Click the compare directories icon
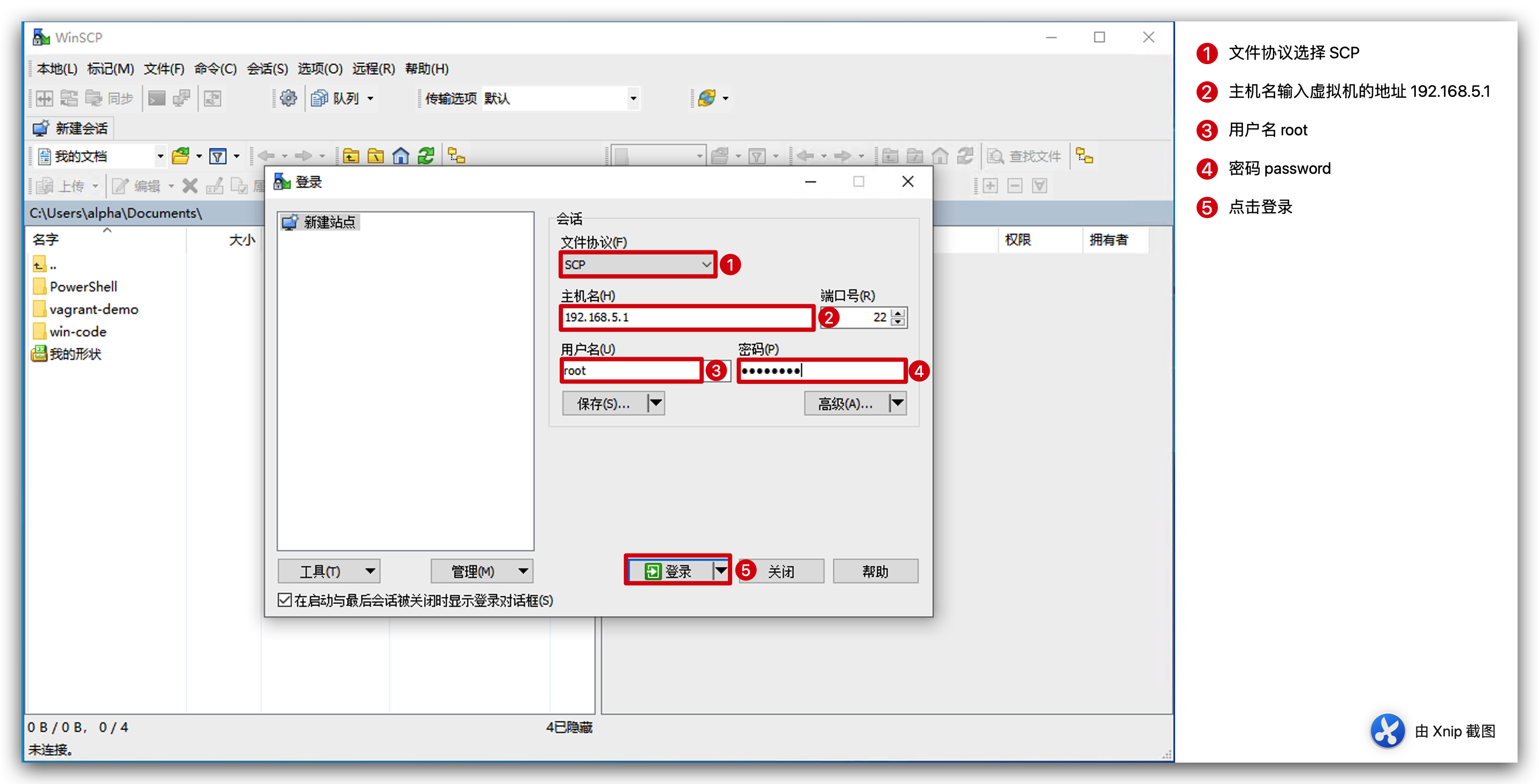Screen dimensions: 1539x784 pos(45,98)
